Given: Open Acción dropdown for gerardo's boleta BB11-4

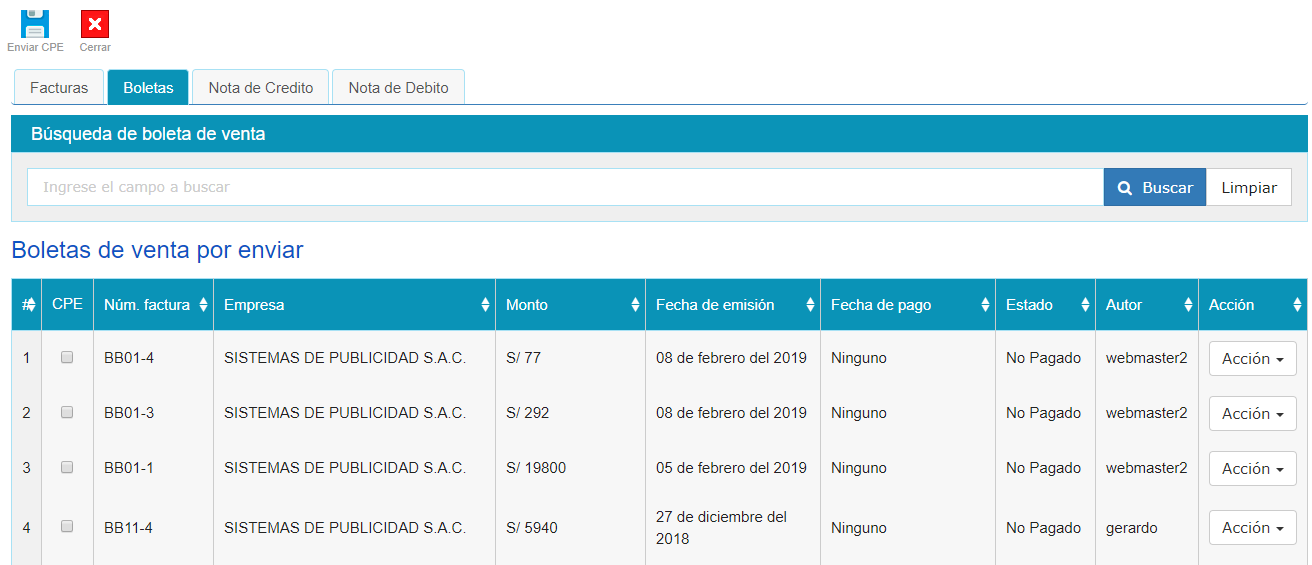Looking at the screenshot, I should tap(1252, 528).
